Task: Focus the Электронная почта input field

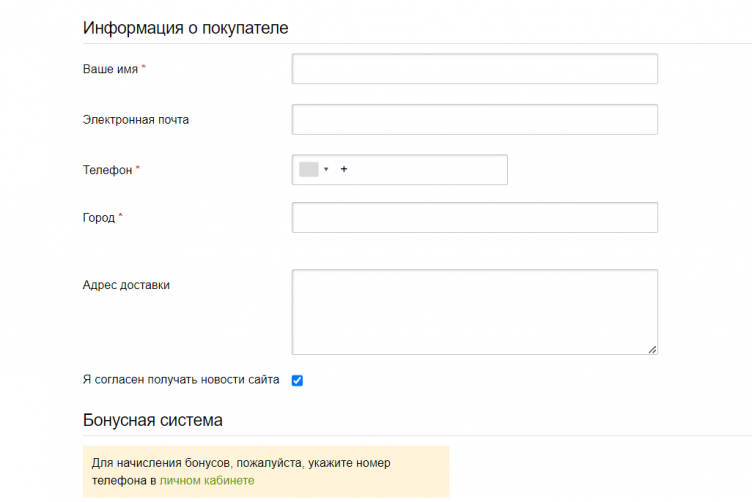Action: (x=474, y=119)
